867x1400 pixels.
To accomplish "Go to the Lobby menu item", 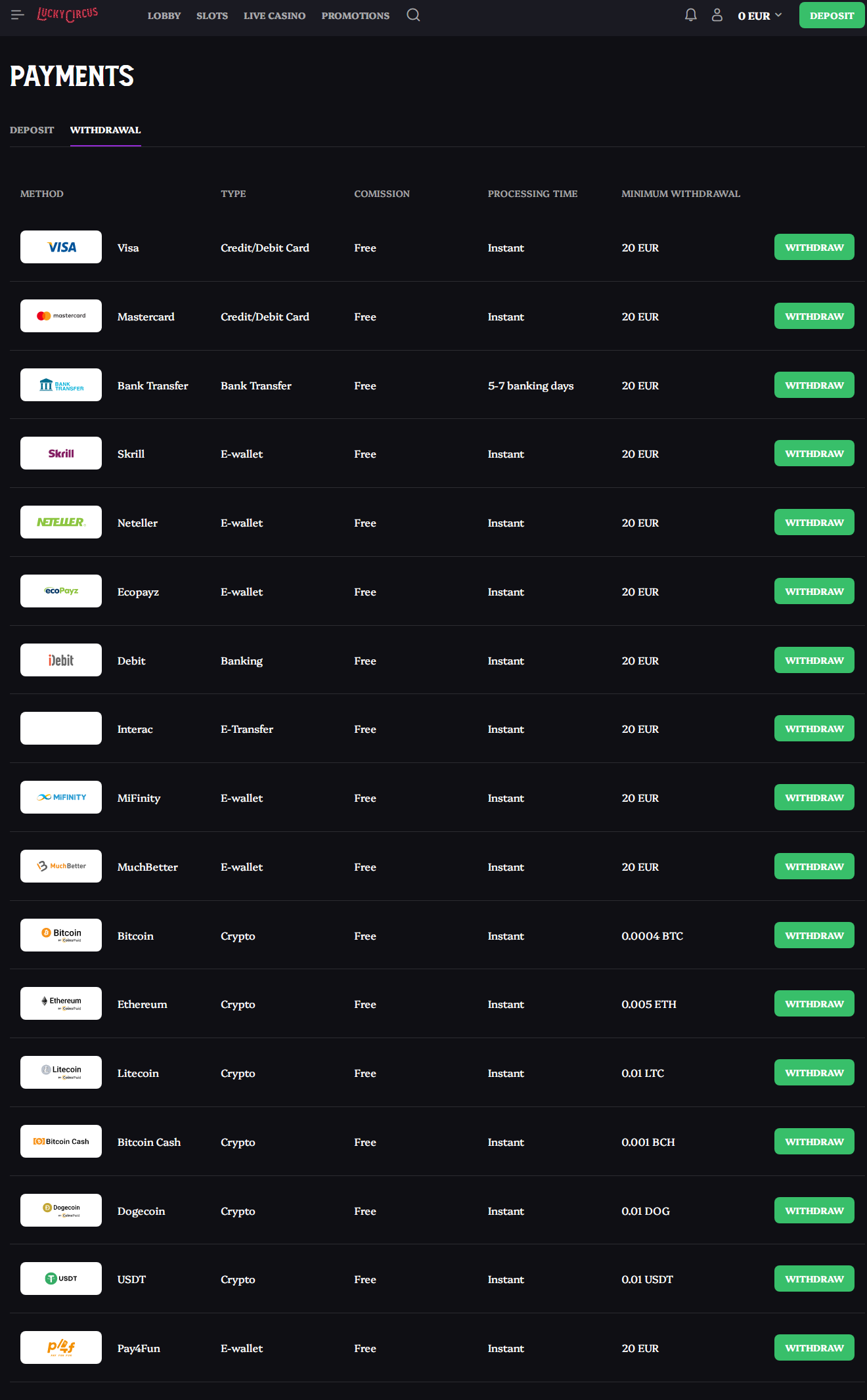I will click(164, 16).
